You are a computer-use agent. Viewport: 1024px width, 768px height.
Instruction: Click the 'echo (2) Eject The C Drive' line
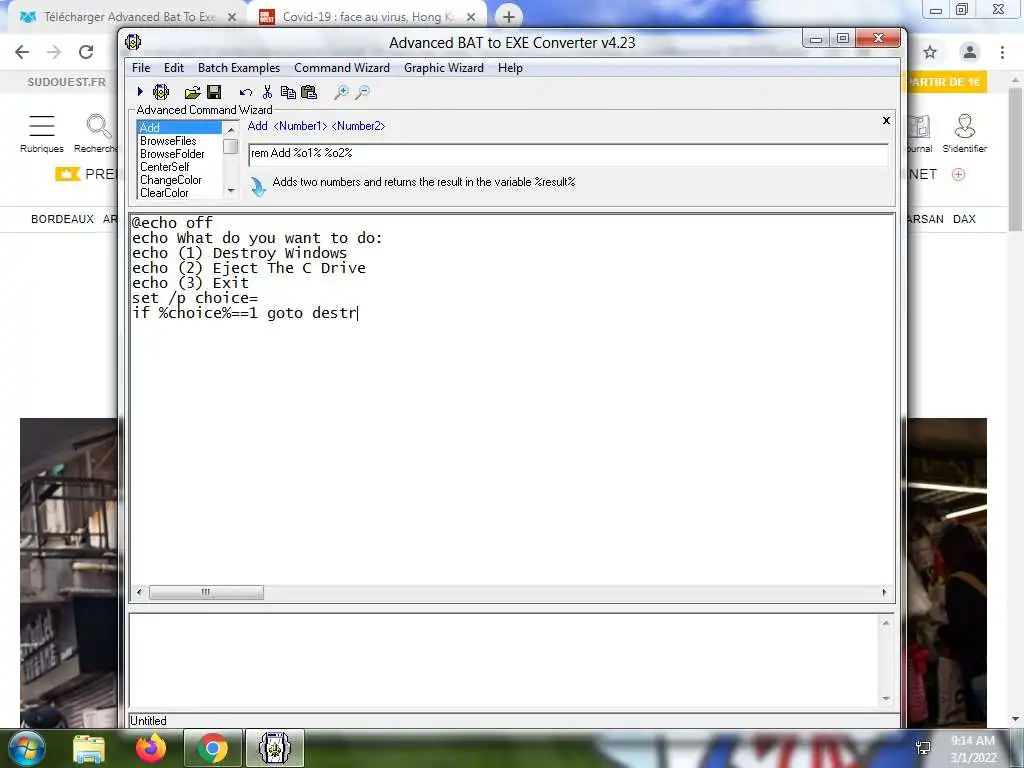[x=249, y=268]
